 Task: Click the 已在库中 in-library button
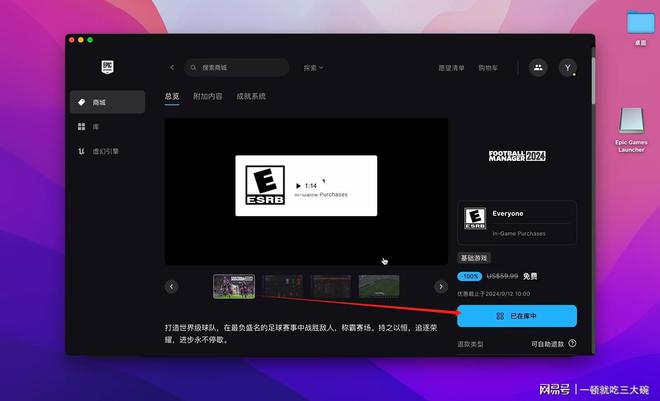point(517,316)
